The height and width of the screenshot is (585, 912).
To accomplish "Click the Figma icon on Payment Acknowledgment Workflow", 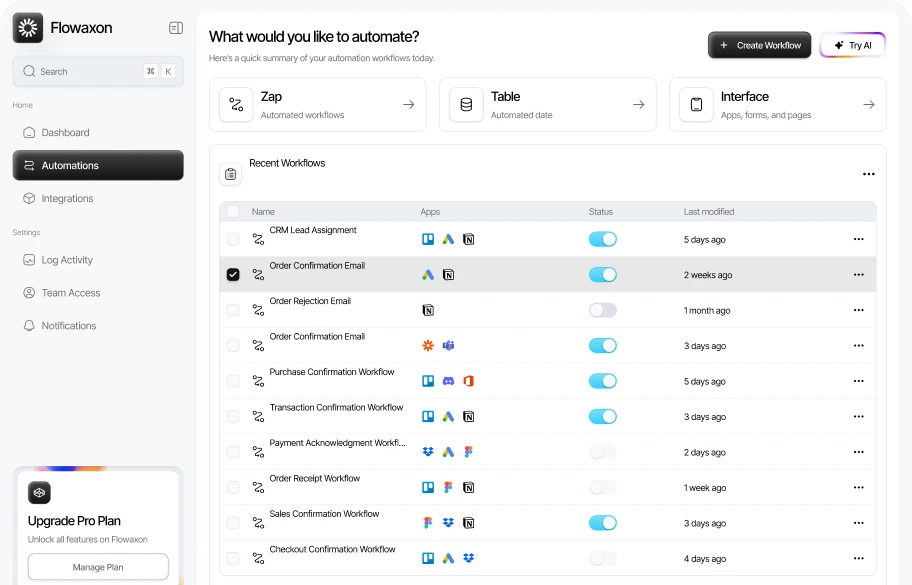I will tap(468, 451).
